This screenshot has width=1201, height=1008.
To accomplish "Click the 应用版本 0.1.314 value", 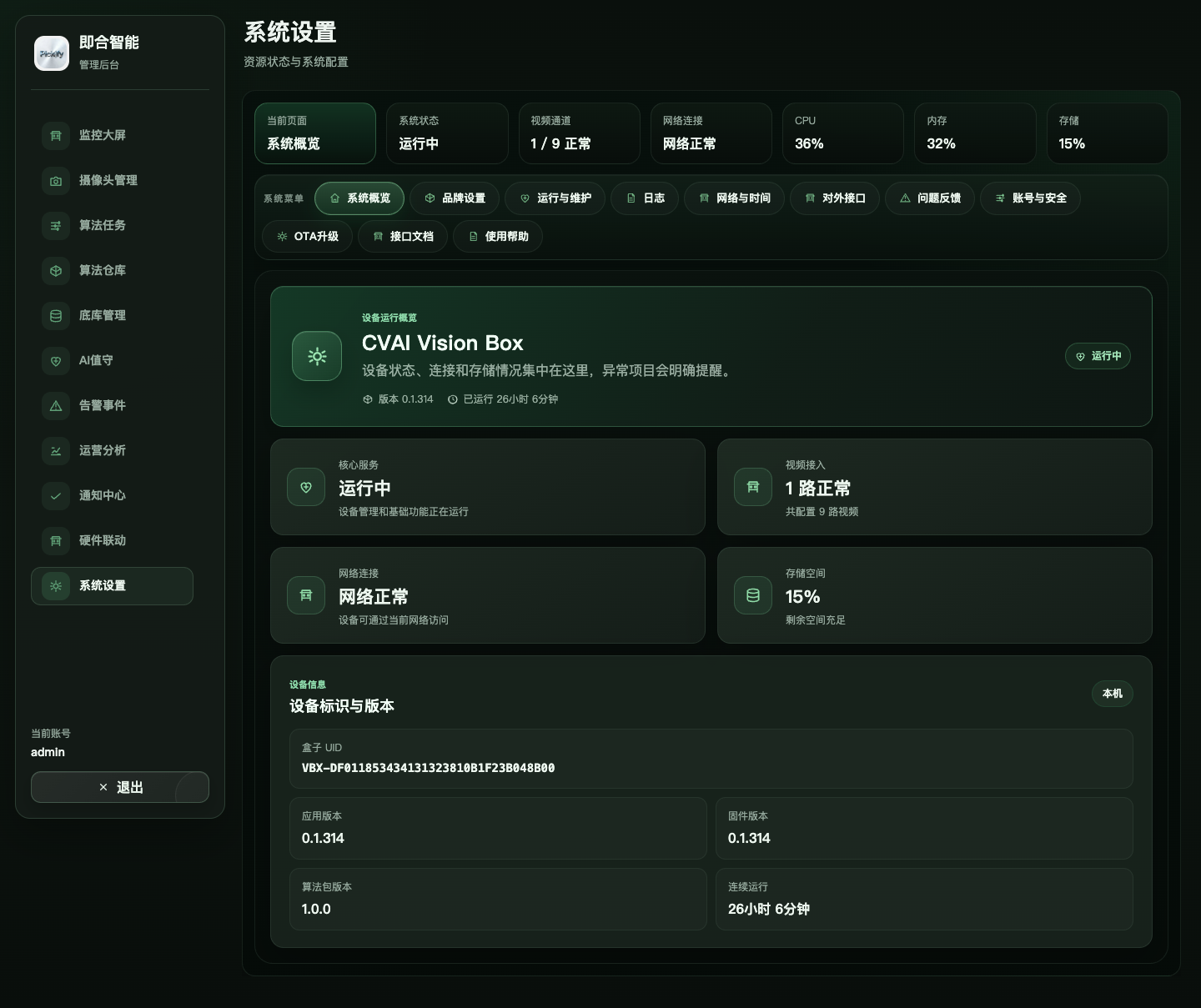I will pos(323,838).
